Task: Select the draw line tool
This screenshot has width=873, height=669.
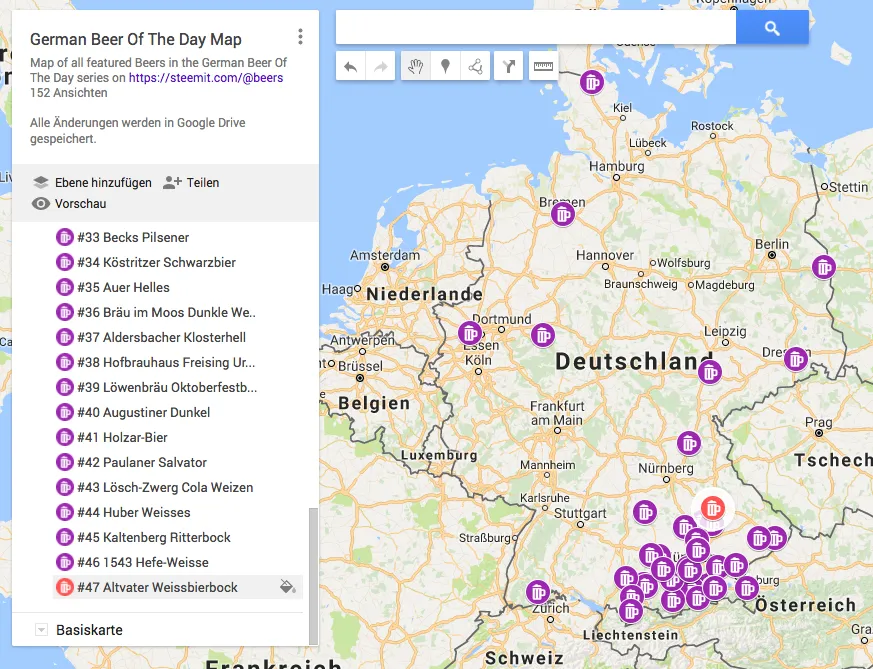Action: click(475, 66)
